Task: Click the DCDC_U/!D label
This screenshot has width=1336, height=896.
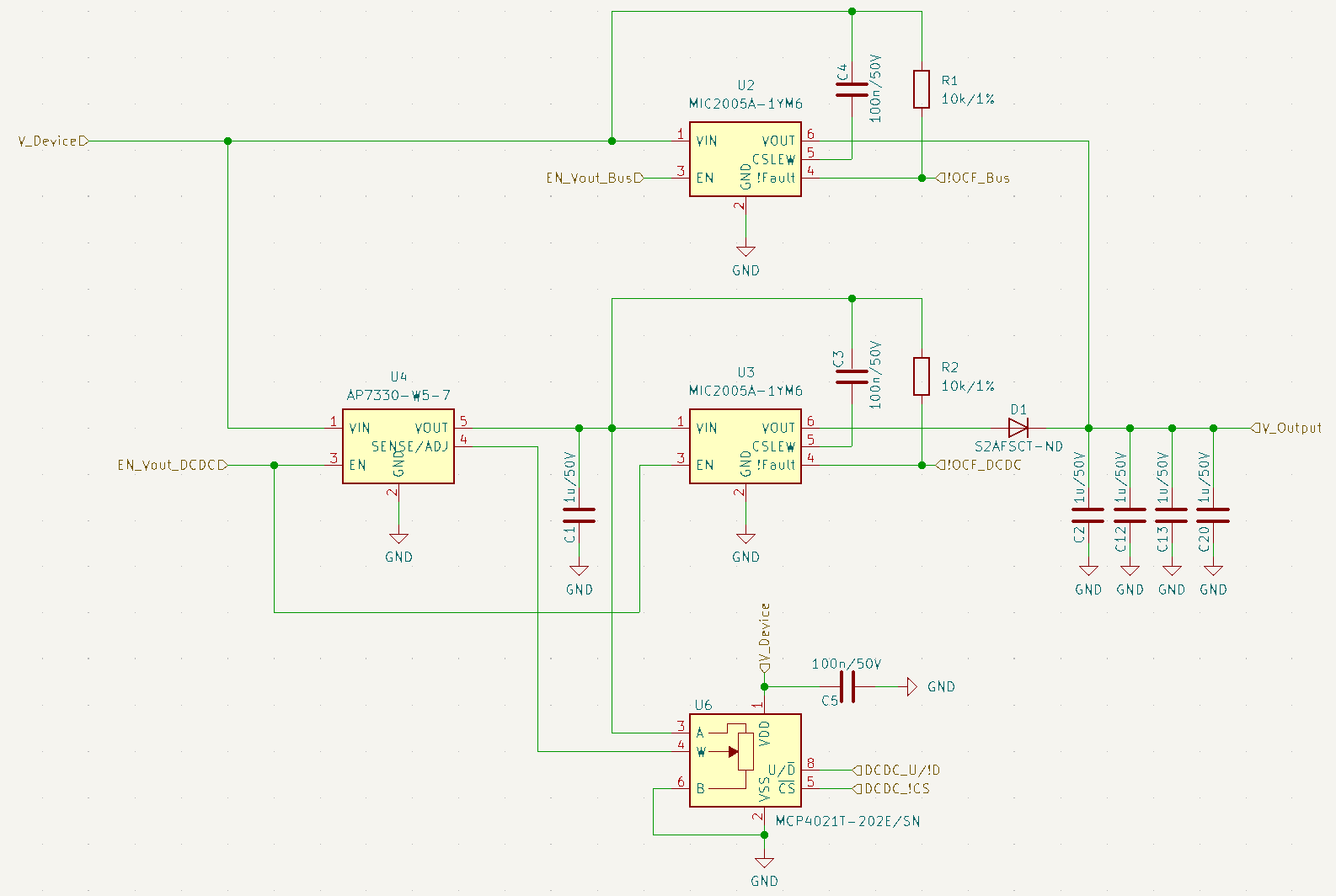Action: (896, 770)
